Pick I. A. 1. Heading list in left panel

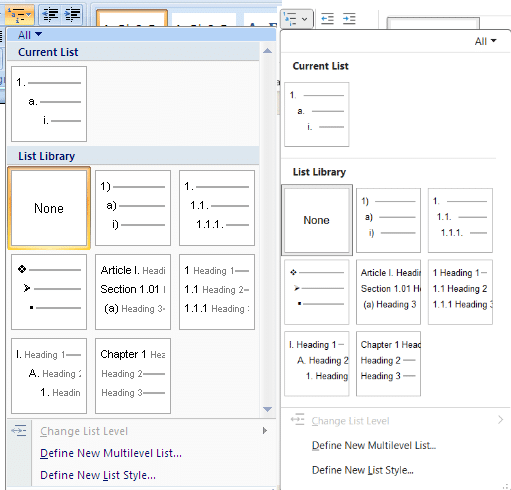[x=49, y=376]
